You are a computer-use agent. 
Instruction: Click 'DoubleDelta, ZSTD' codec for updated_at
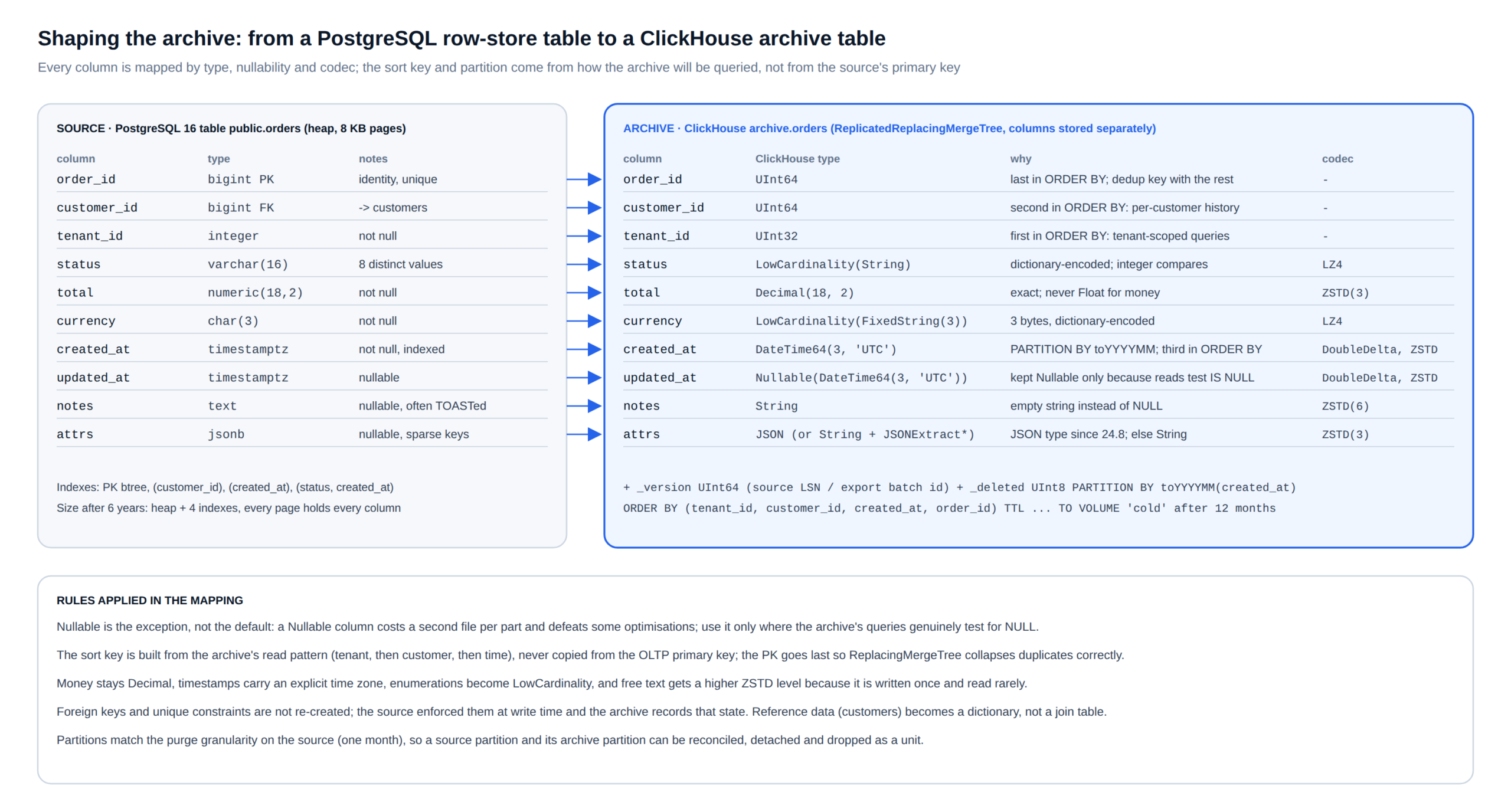pos(1379,378)
